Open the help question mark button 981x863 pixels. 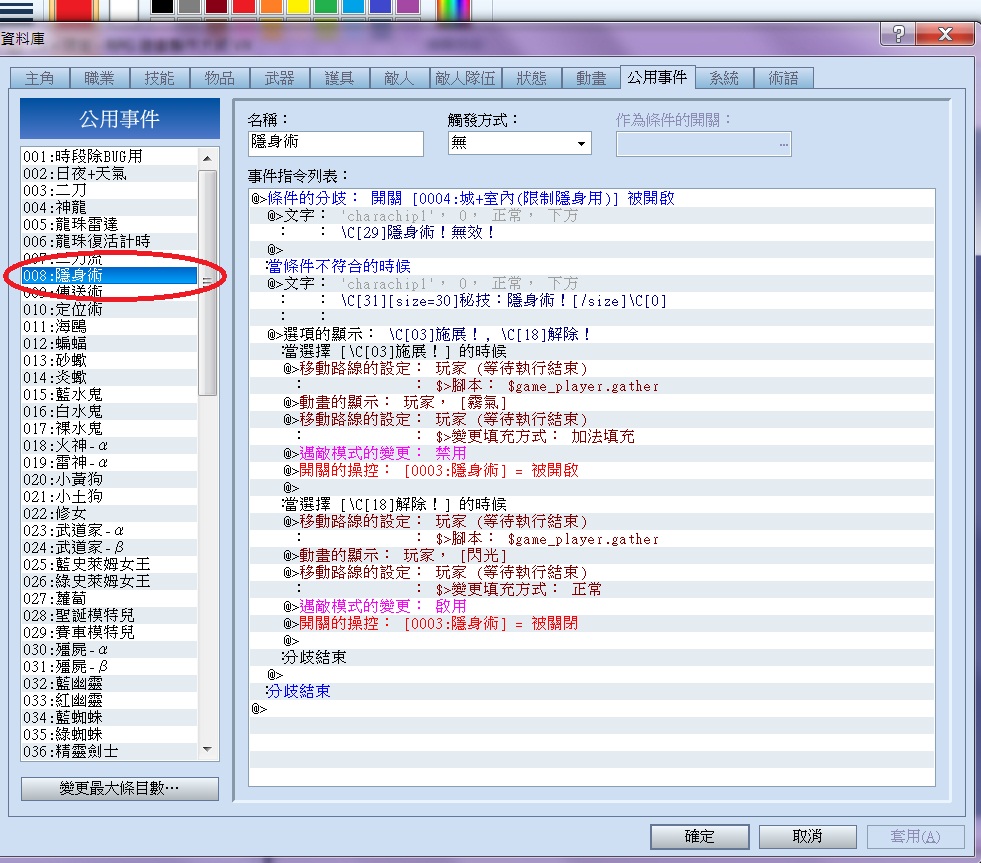898,34
